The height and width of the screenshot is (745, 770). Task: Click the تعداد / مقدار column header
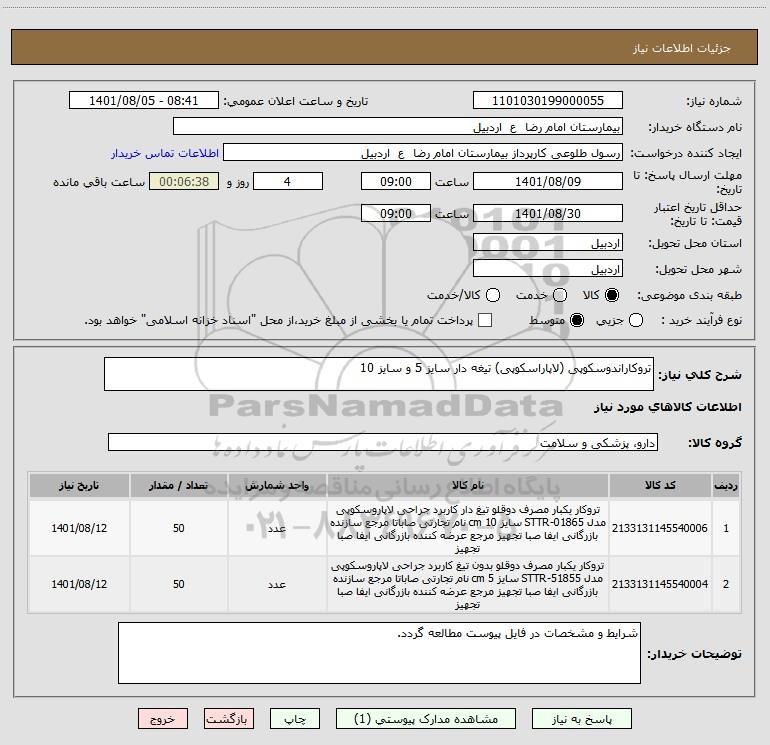(179, 485)
